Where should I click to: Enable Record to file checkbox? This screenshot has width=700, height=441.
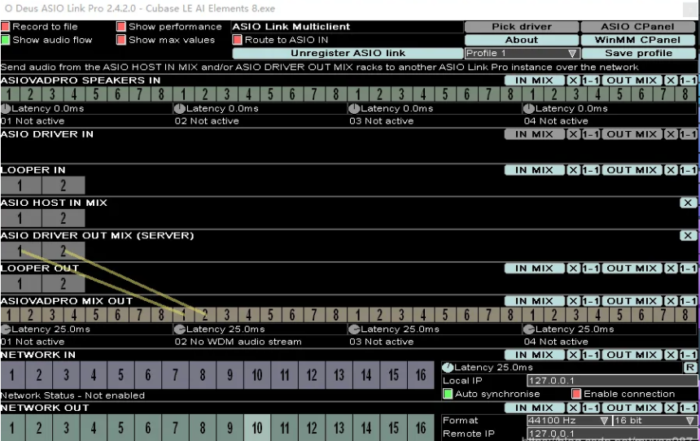(x=6, y=27)
